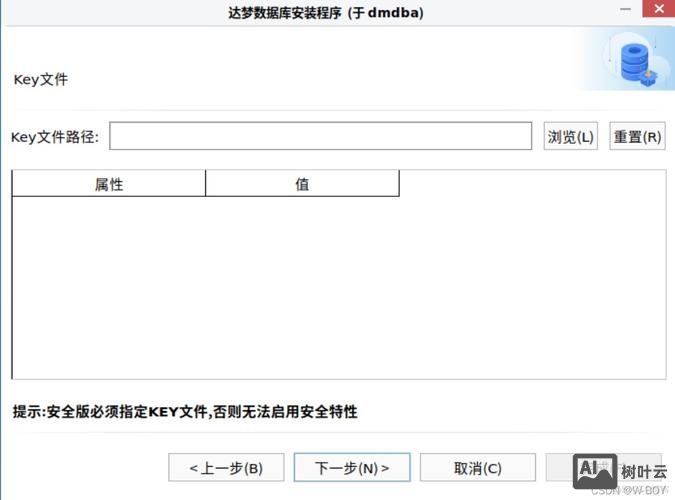The width and height of the screenshot is (675, 500).
Task: Select the 属性 column header
Action: 109,184
